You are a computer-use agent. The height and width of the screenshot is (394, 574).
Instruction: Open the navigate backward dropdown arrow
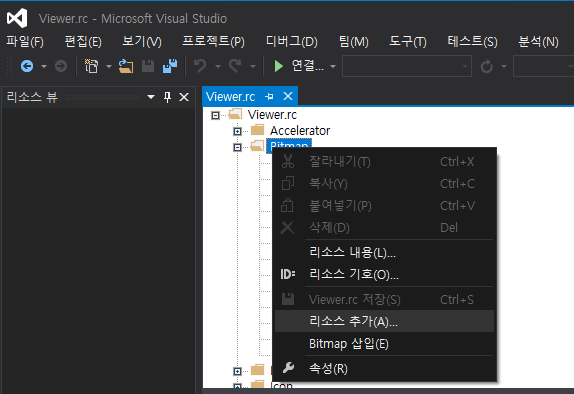coord(44,67)
